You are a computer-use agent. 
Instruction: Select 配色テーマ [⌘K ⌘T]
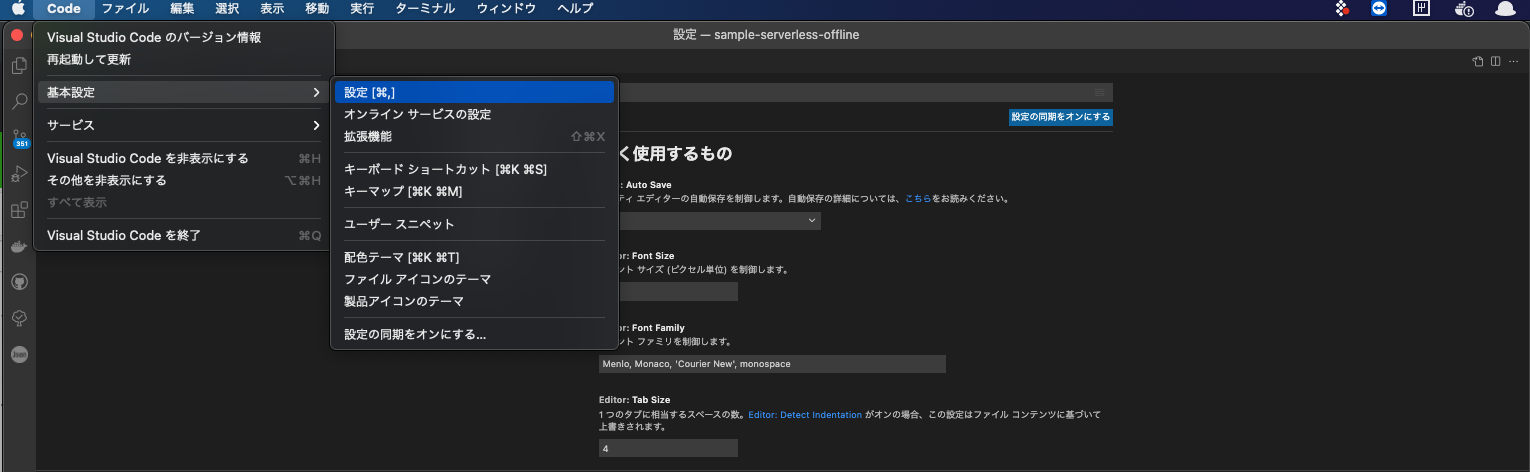point(475,257)
